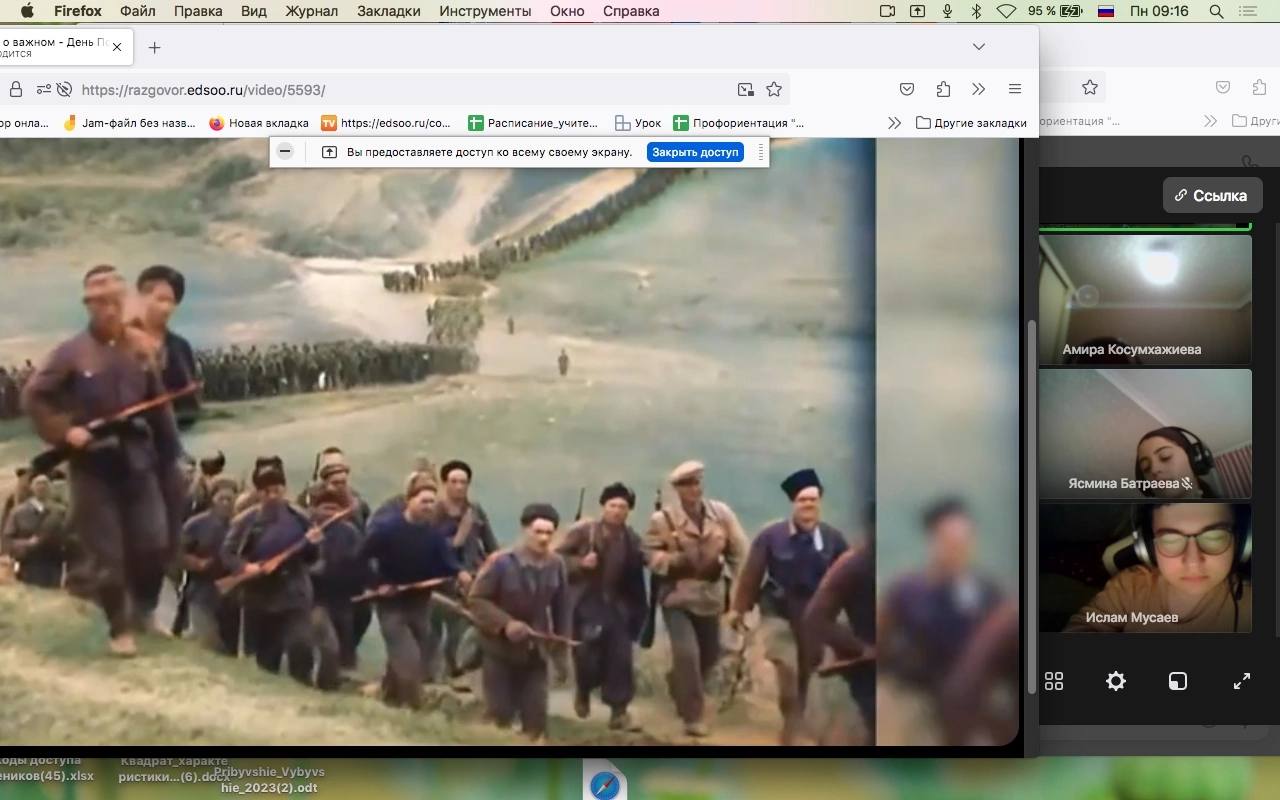Screen dimensions: 1280x800
Task: Open the Файл menu
Action: click(x=138, y=11)
